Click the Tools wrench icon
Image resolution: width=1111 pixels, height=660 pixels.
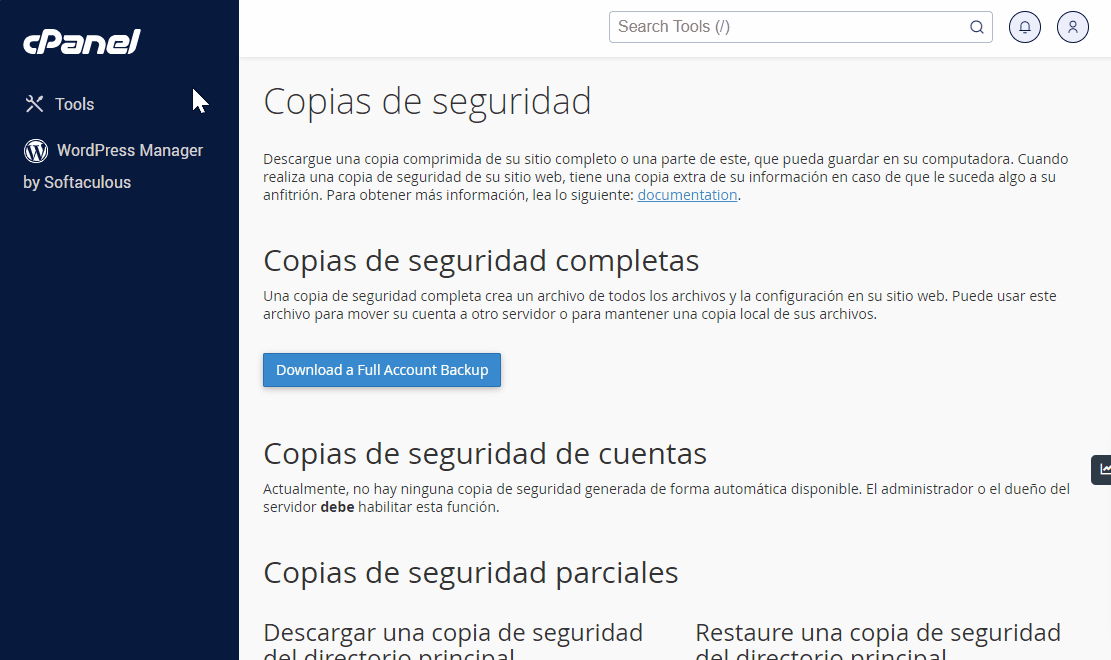(x=34, y=104)
